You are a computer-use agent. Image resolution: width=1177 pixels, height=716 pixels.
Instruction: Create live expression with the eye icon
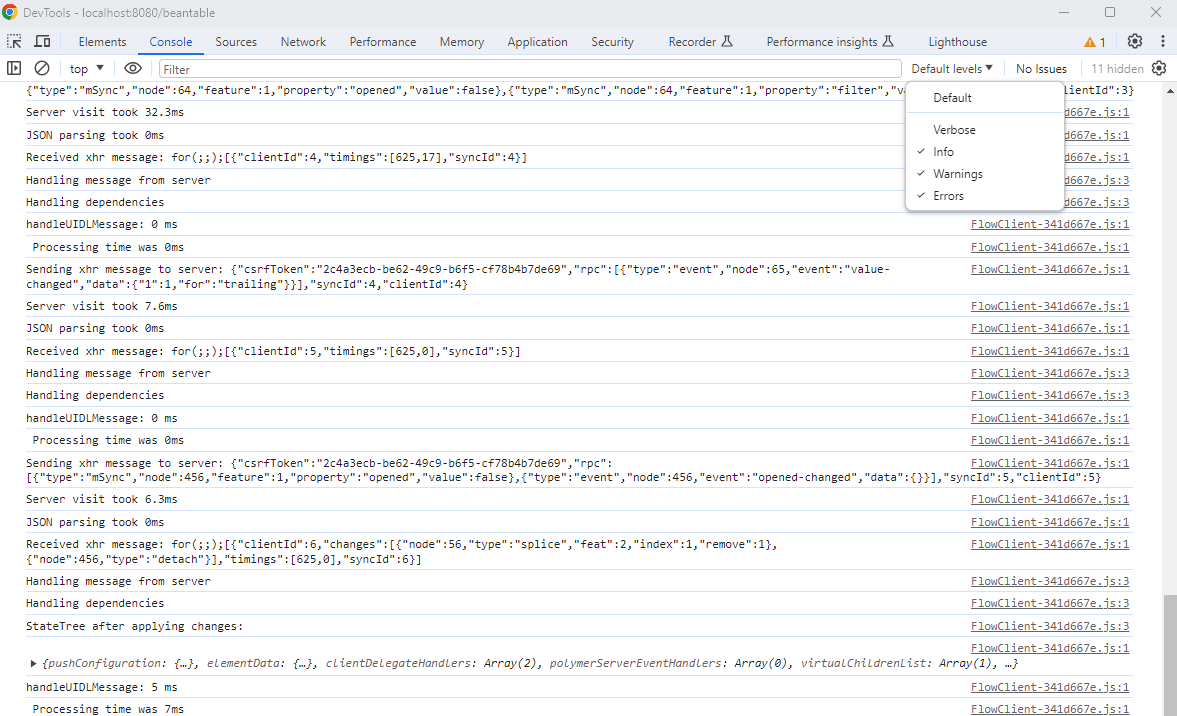point(133,69)
